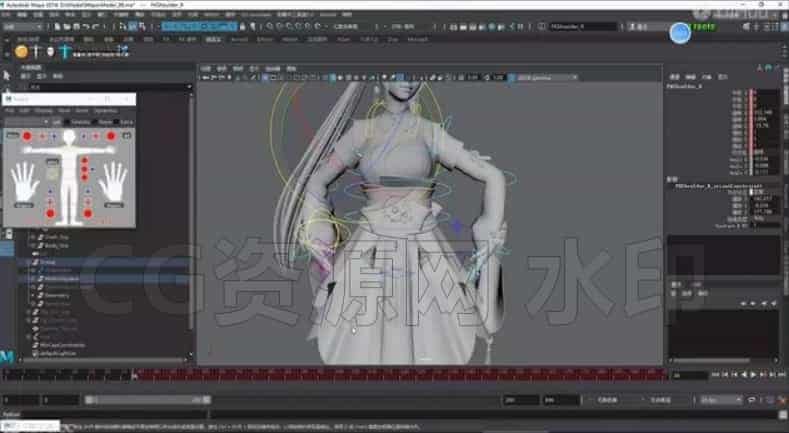Select the Geometry node in outliner
Image resolution: width=789 pixels, height=433 pixels.
57,295
